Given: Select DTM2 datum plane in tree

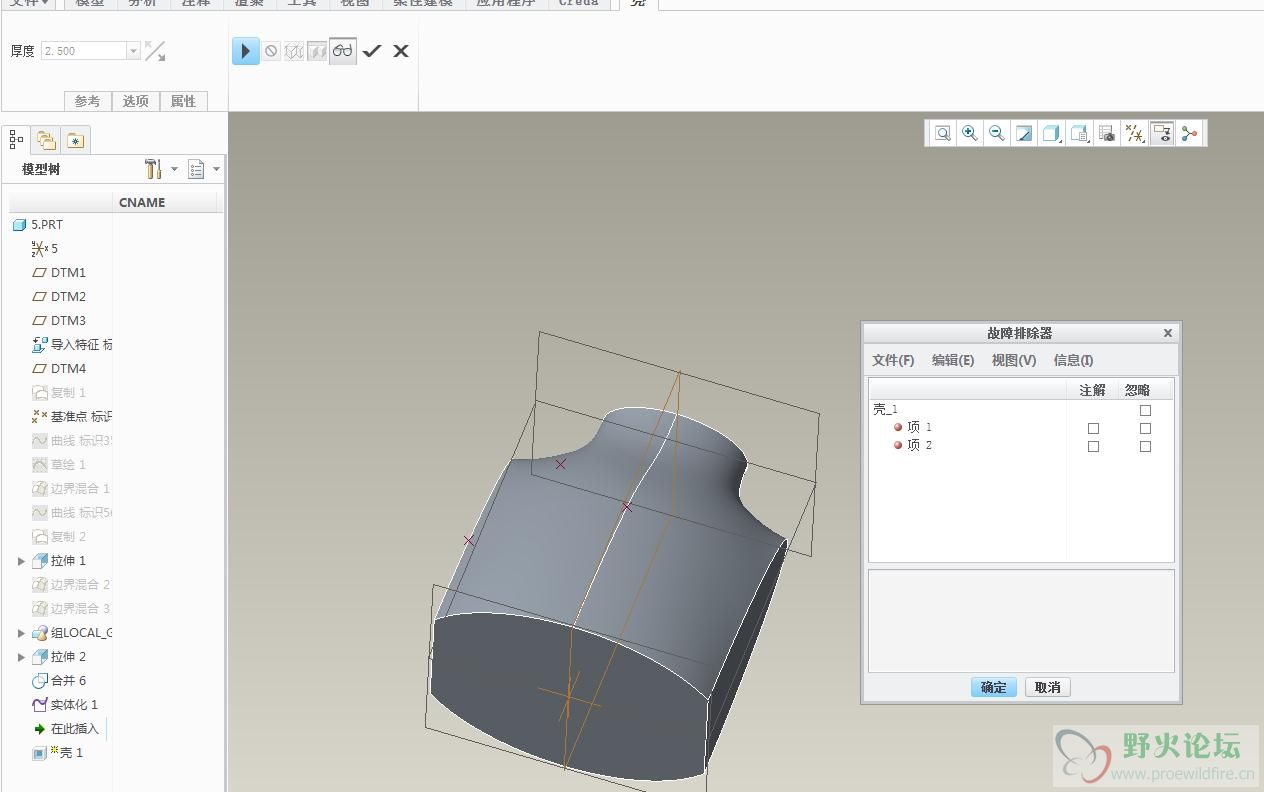Looking at the screenshot, I should point(59,296).
